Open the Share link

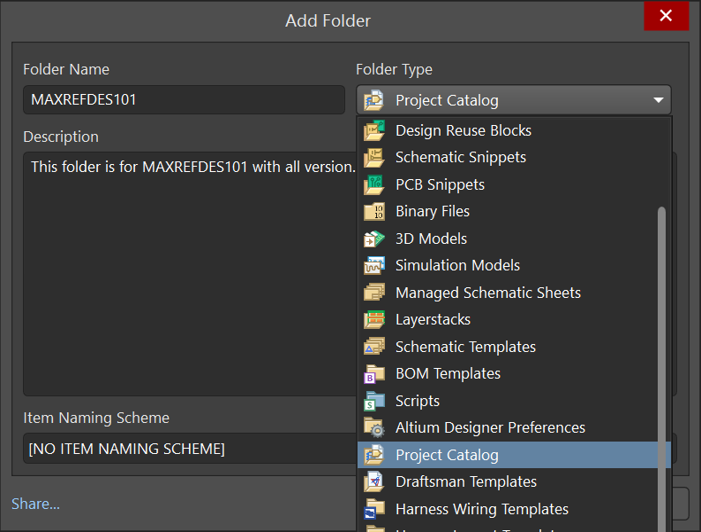(x=35, y=504)
